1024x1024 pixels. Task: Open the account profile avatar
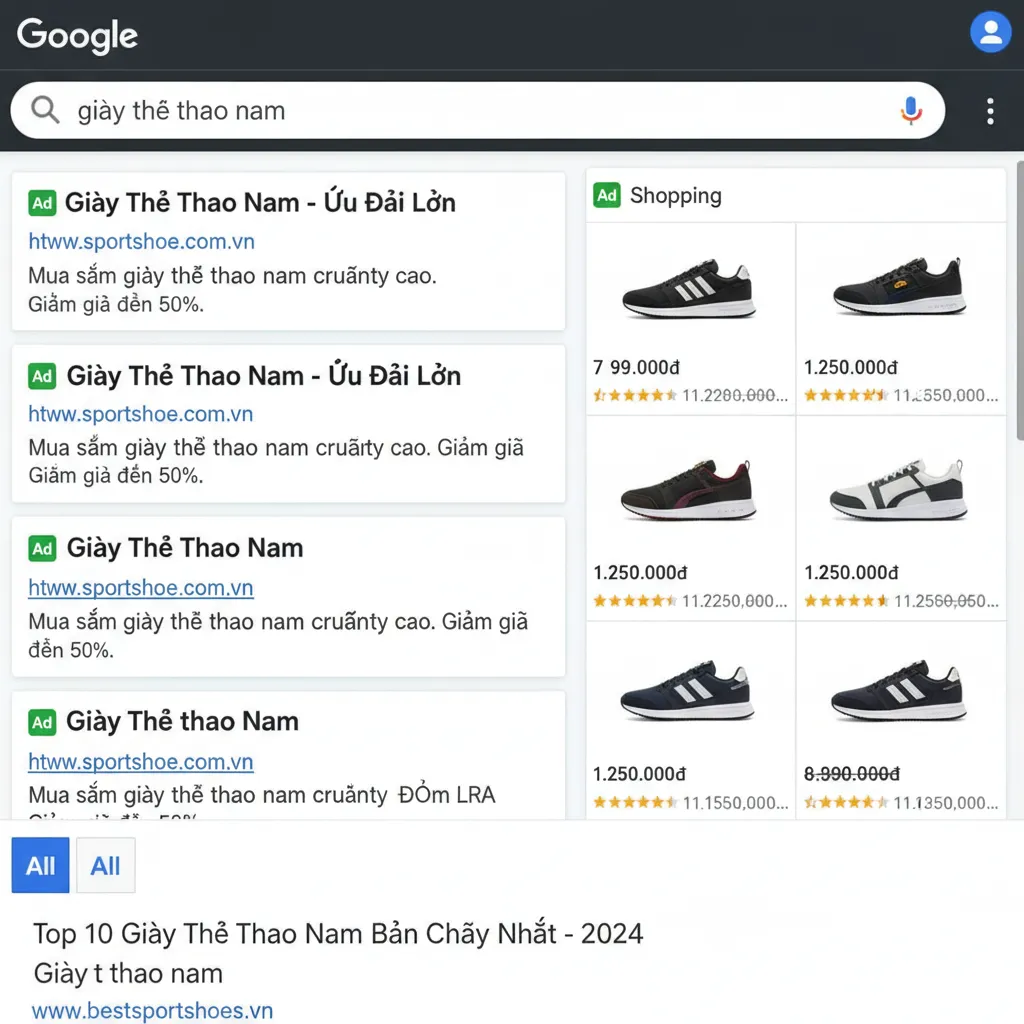tap(990, 32)
